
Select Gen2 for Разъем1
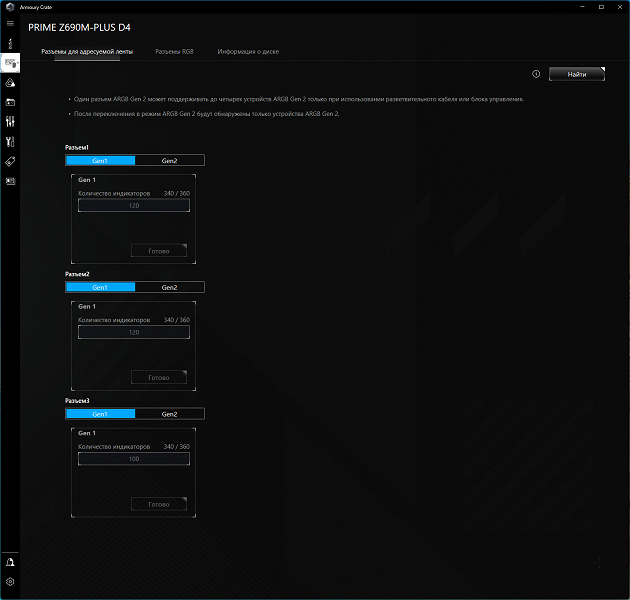coord(170,161)
